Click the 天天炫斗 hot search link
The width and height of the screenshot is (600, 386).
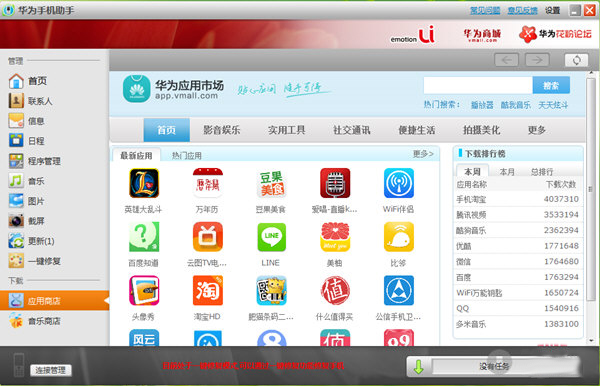pyautogui.click(x=553, y=105)
